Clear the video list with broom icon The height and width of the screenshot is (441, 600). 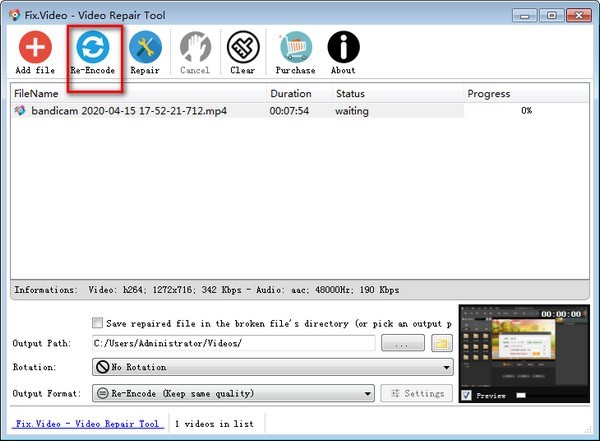coord(243,52)
